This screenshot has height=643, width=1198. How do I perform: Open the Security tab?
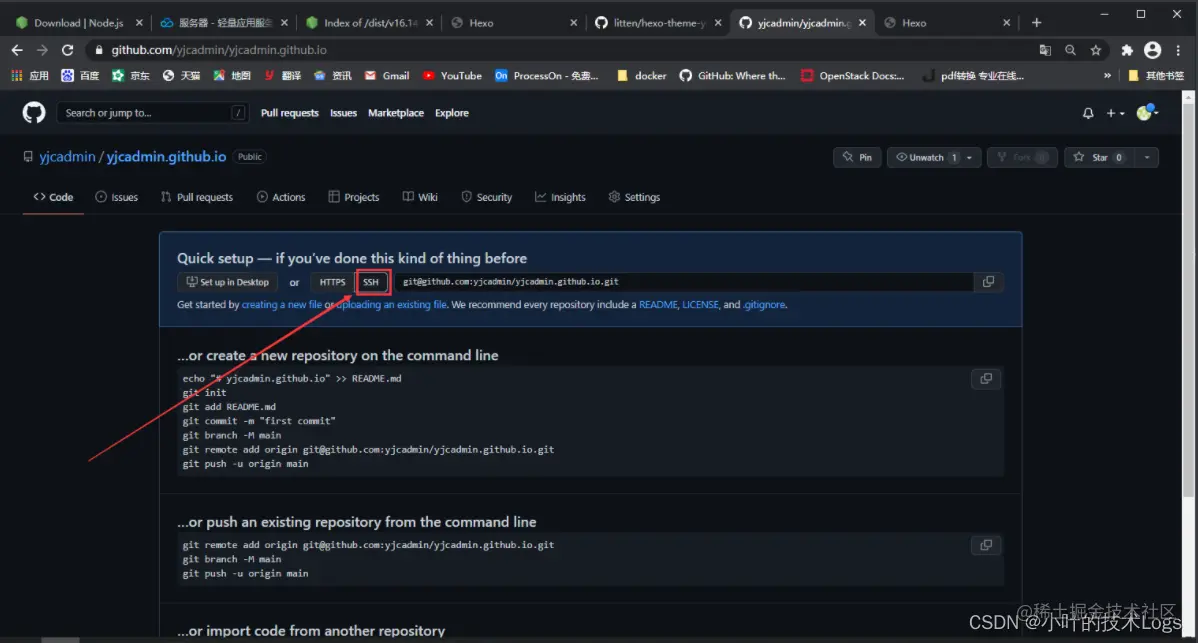[x=487, y=197]
